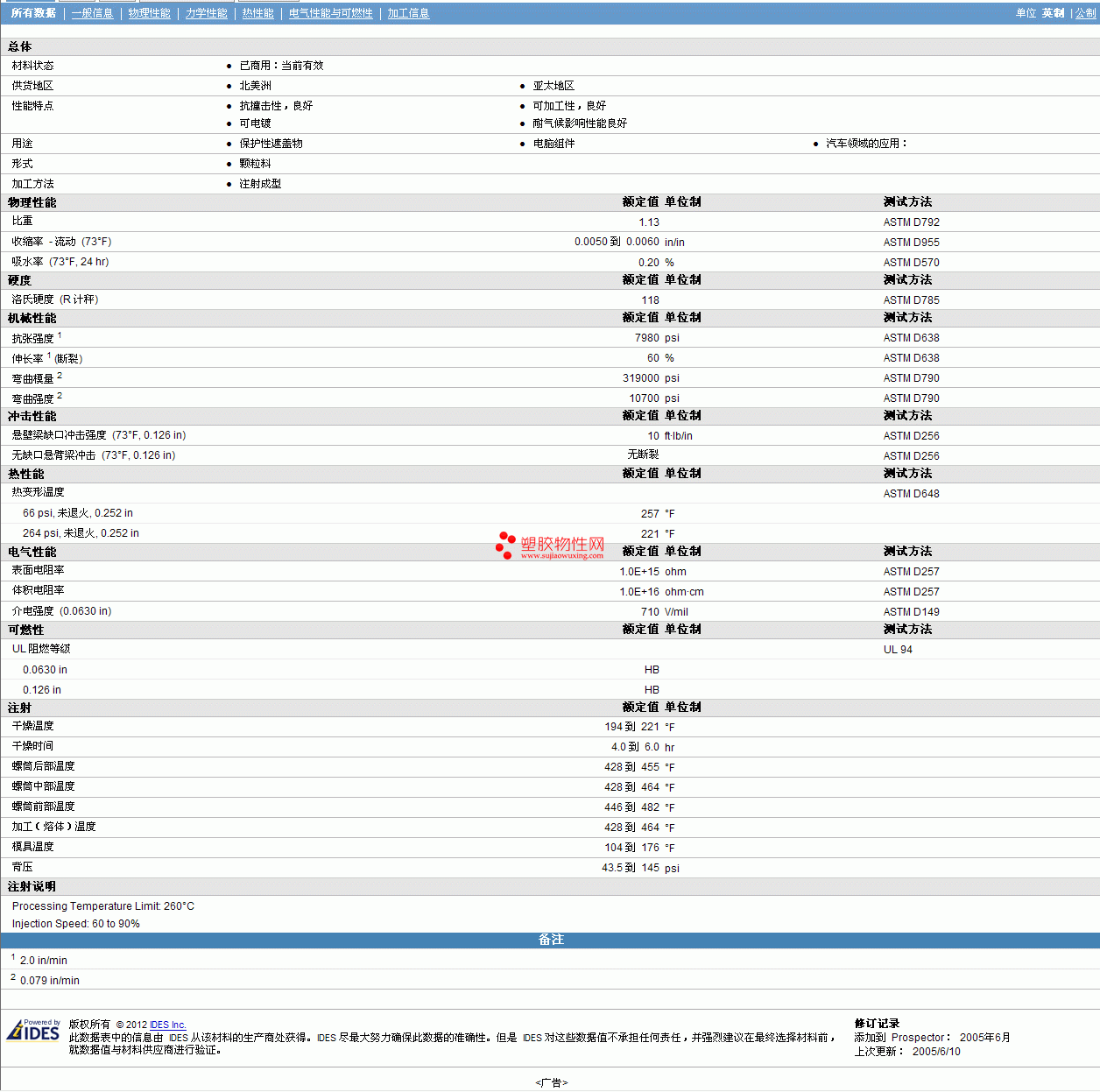The width and height of the screenshot is (1100, 1092).
Task: Select the 257 °F heat deflection value
Action: pos(658,514)
